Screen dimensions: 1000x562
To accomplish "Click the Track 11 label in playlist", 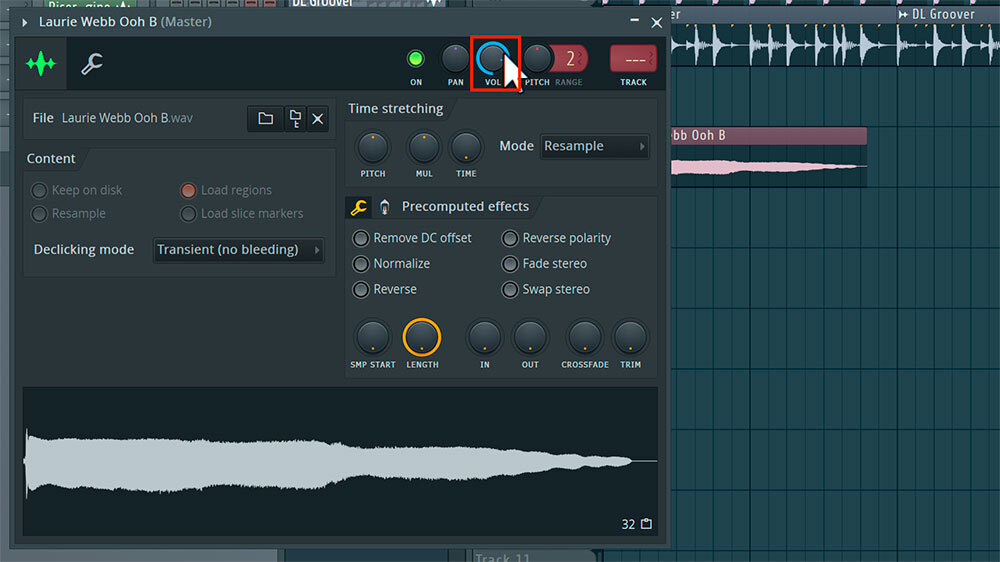I will point(503,557).
